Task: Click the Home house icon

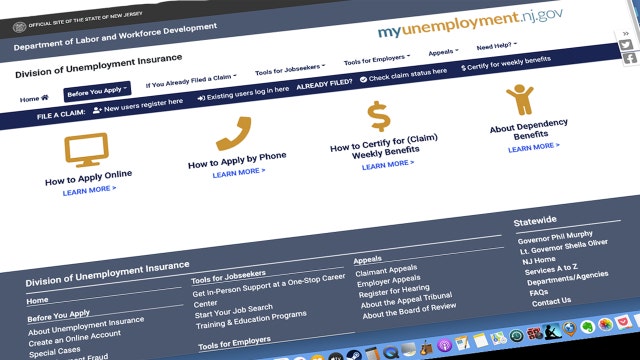Action: (44, 97)
